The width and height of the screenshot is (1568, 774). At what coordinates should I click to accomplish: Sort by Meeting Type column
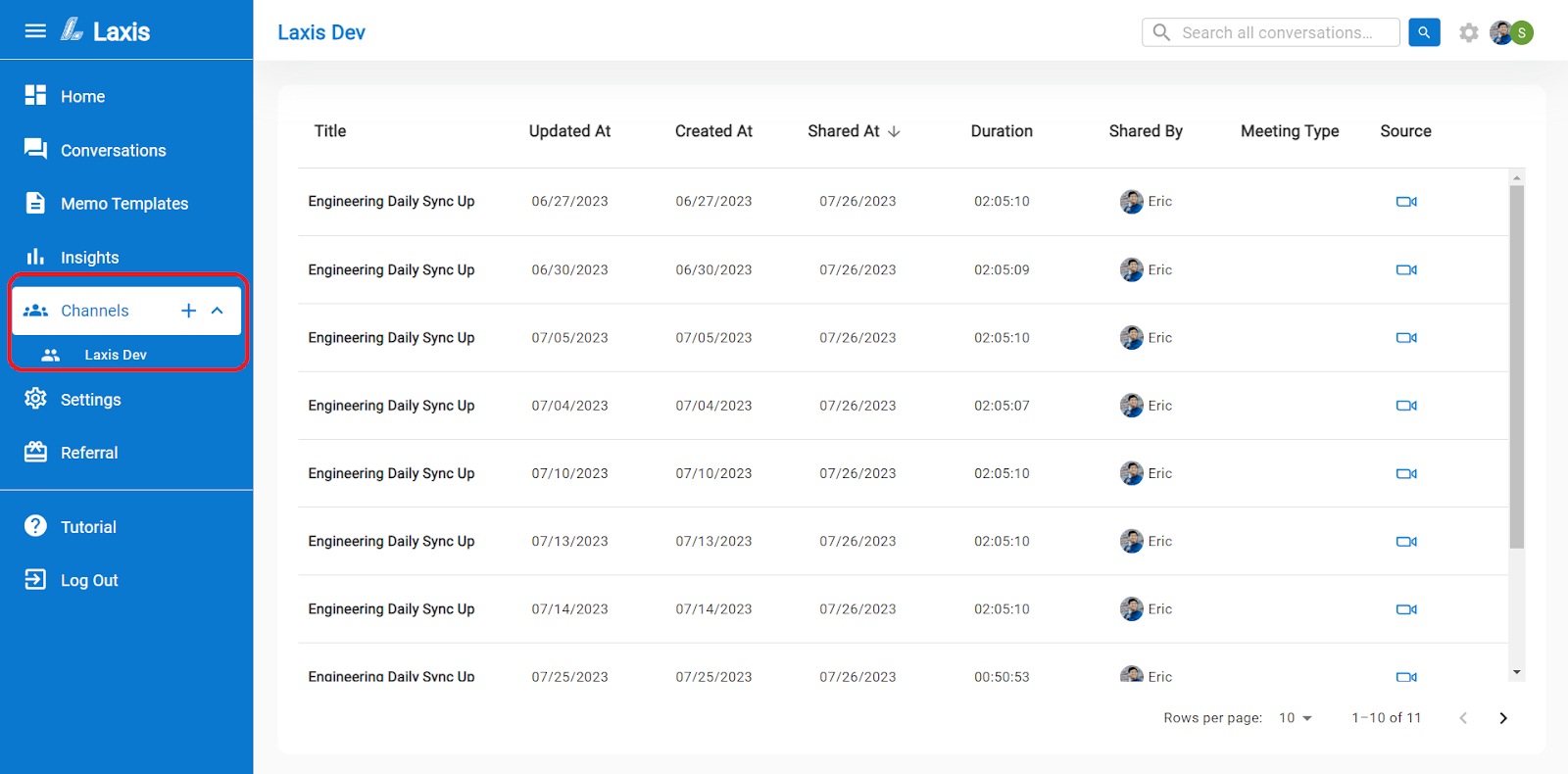click(1290, 131)
